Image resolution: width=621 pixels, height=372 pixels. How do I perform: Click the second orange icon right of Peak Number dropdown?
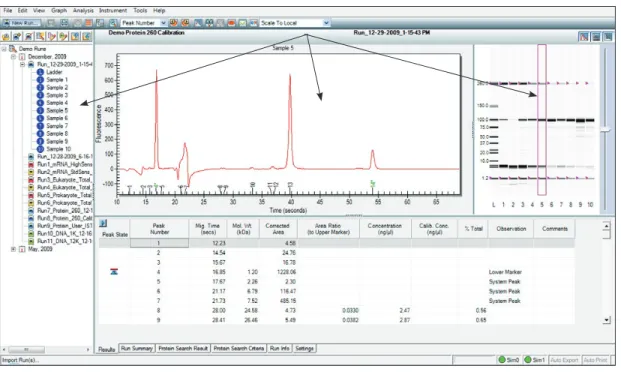185,23
